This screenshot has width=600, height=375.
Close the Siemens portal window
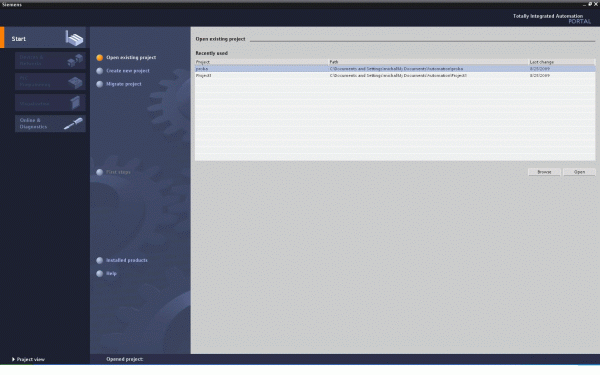[596, 4]
